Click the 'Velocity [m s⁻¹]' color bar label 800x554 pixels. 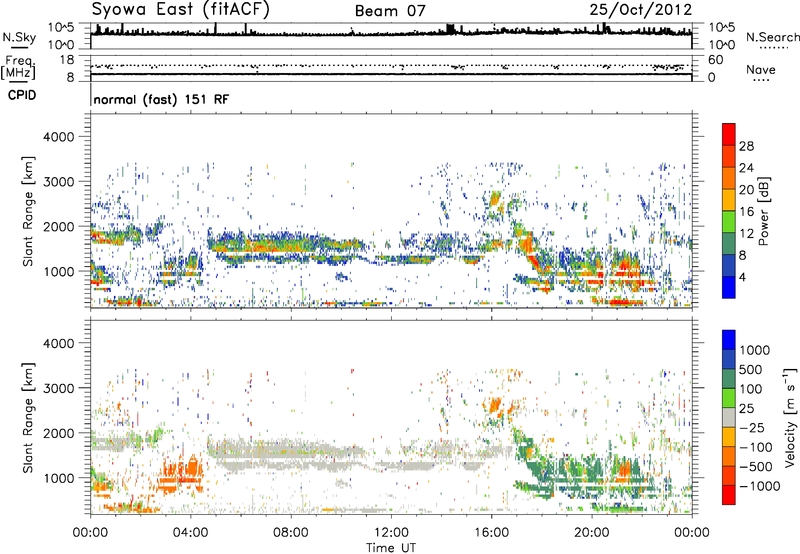click(790, 417)
